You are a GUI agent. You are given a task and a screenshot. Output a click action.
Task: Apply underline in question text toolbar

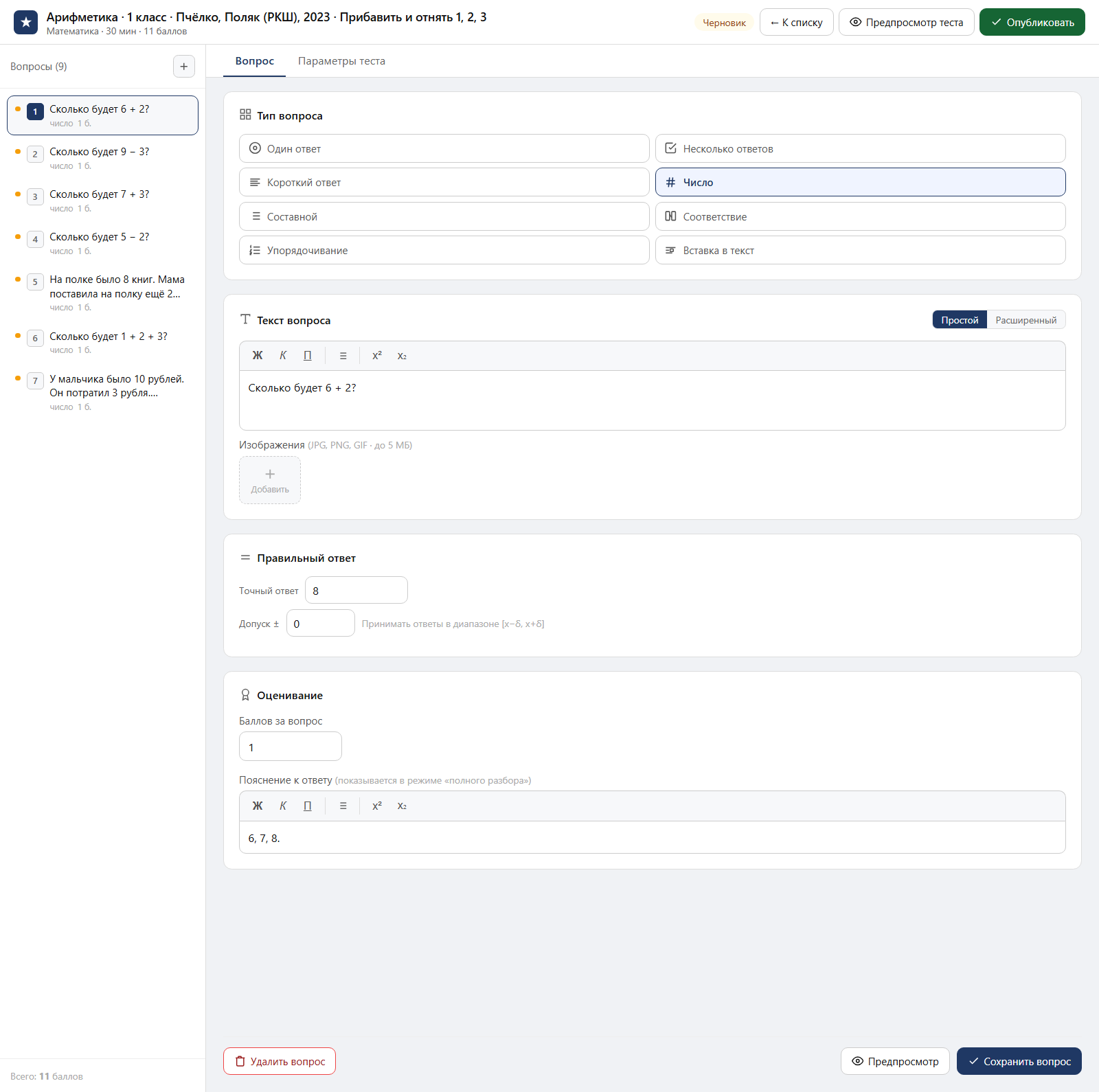click(308, 356)
